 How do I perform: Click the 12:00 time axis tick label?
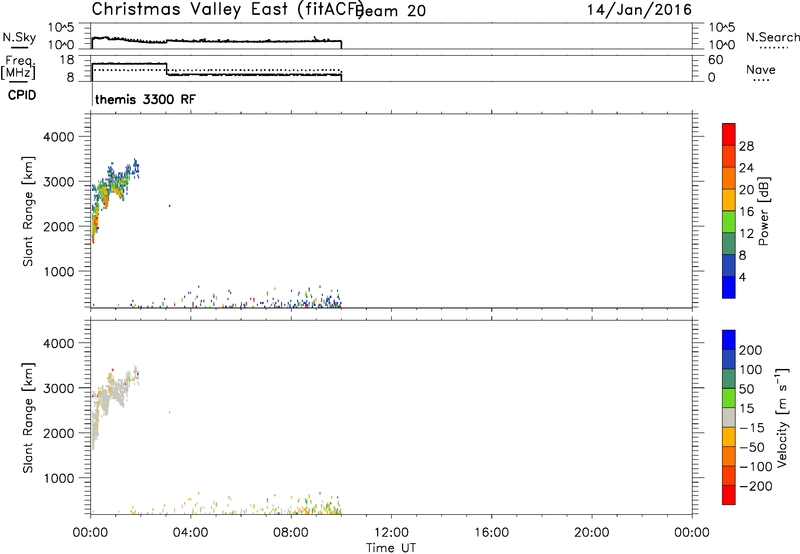391,533
